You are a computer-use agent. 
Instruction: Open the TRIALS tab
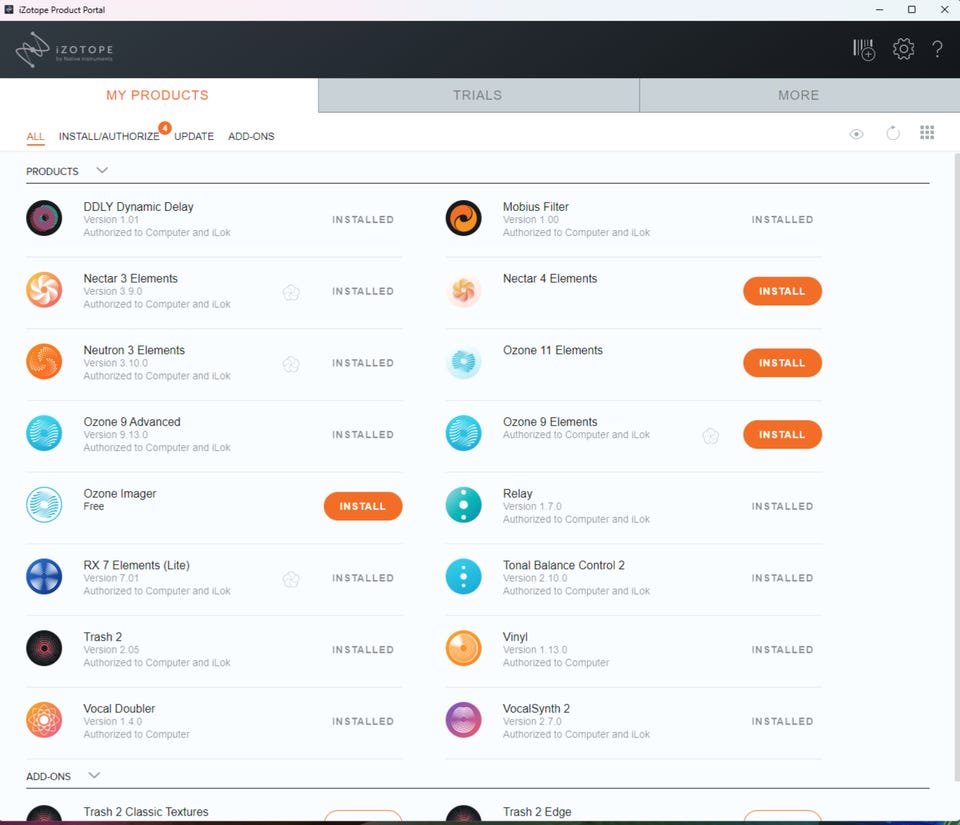click(478, 95)
